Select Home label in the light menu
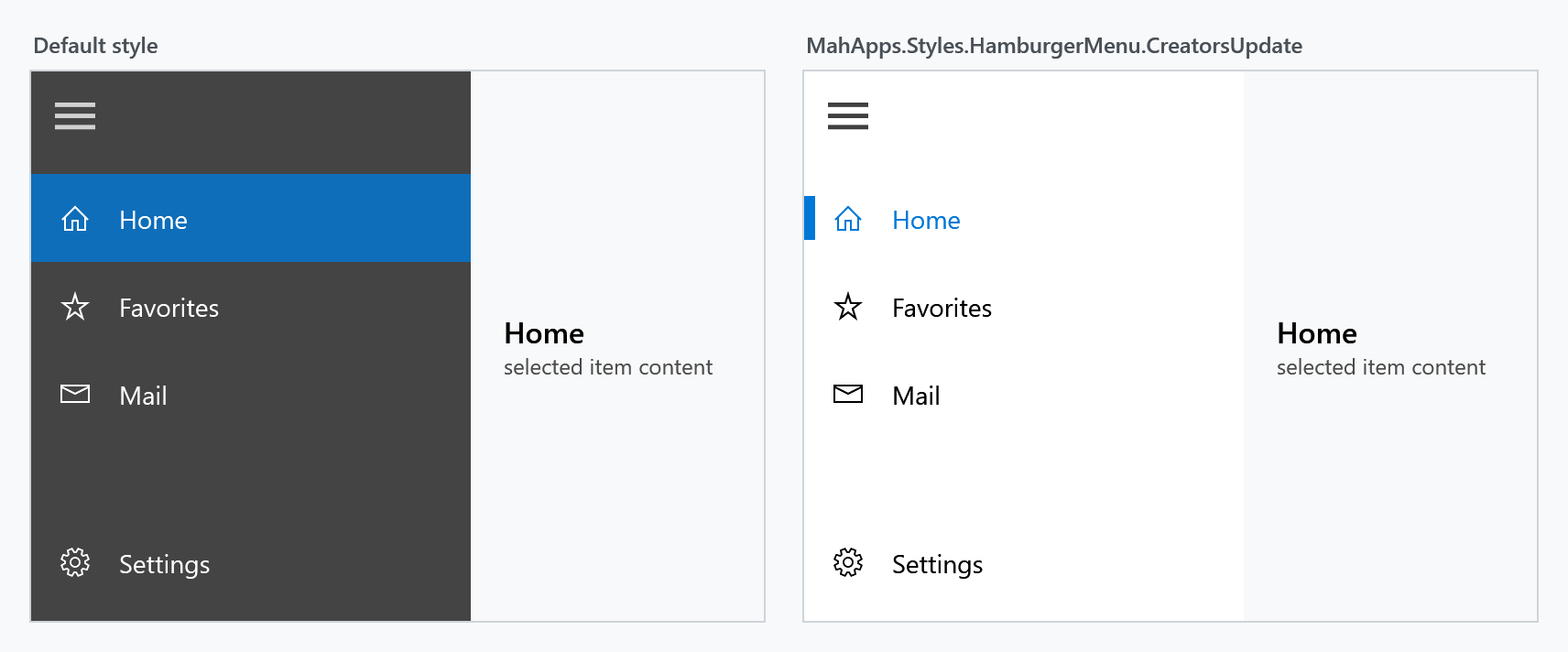Screen dimensions: 1568x652 coord(926,220)
